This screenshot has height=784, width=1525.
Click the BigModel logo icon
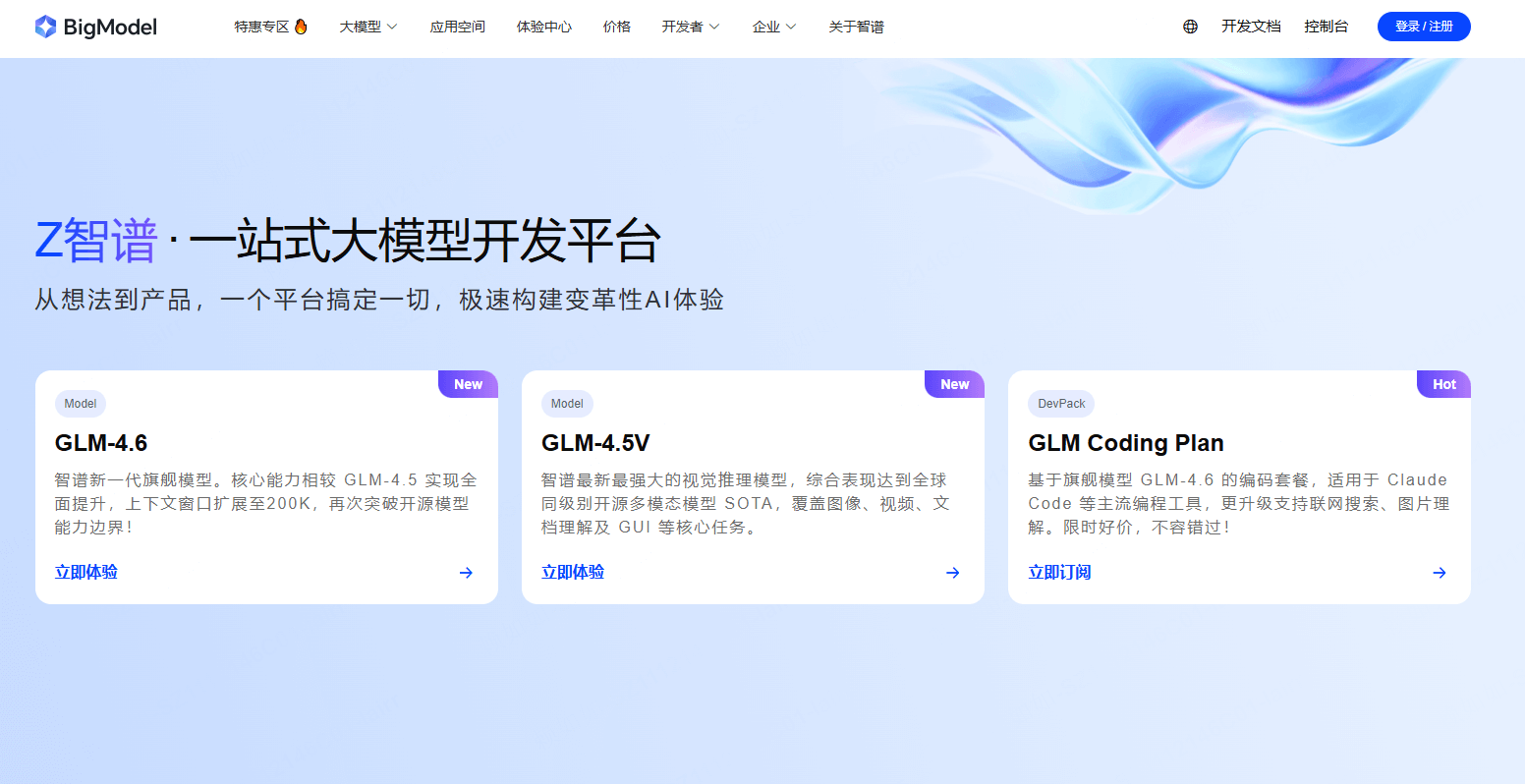click(x=43, y=27)
